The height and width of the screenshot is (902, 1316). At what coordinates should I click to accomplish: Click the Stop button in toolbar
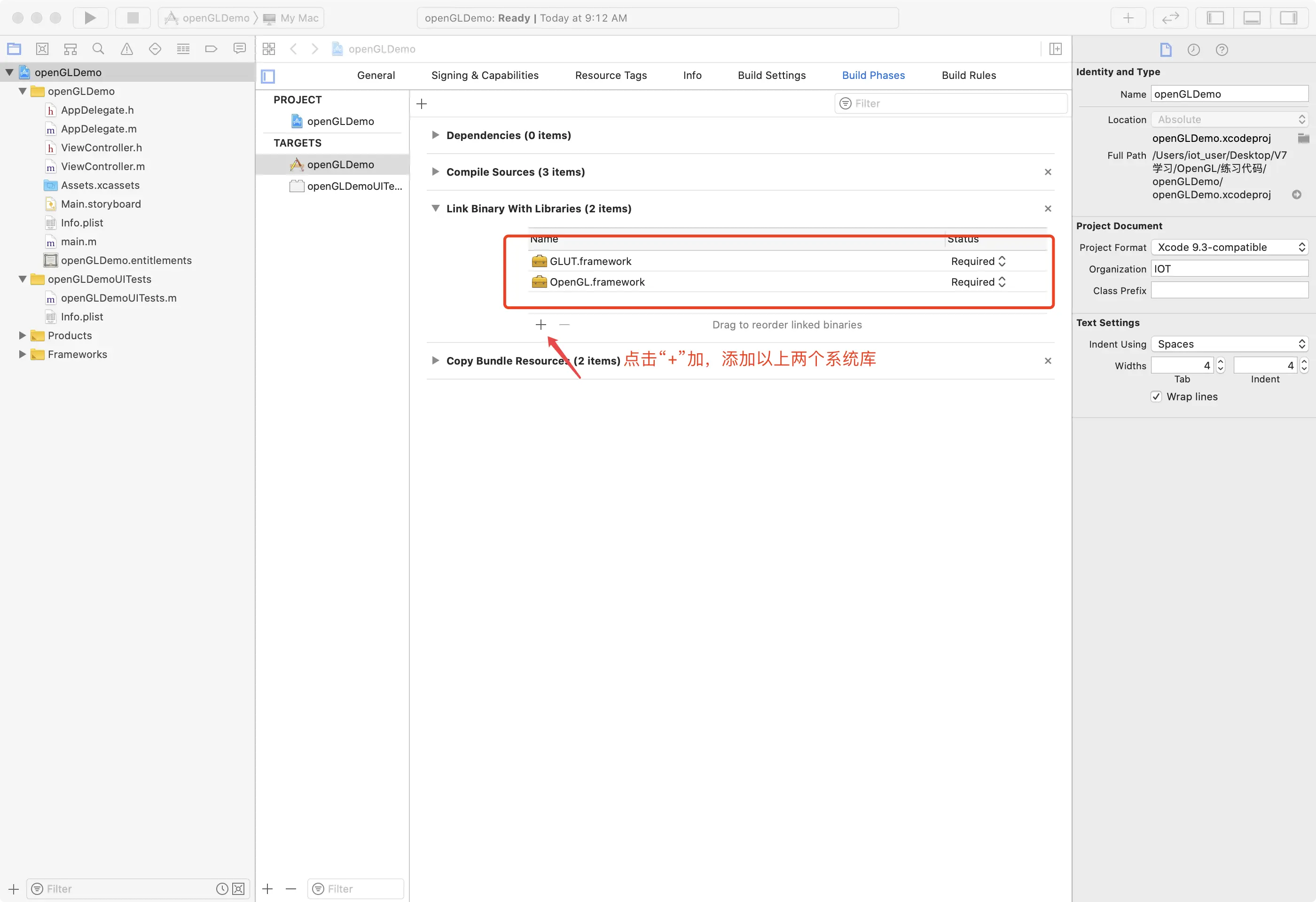pos(133,18)
